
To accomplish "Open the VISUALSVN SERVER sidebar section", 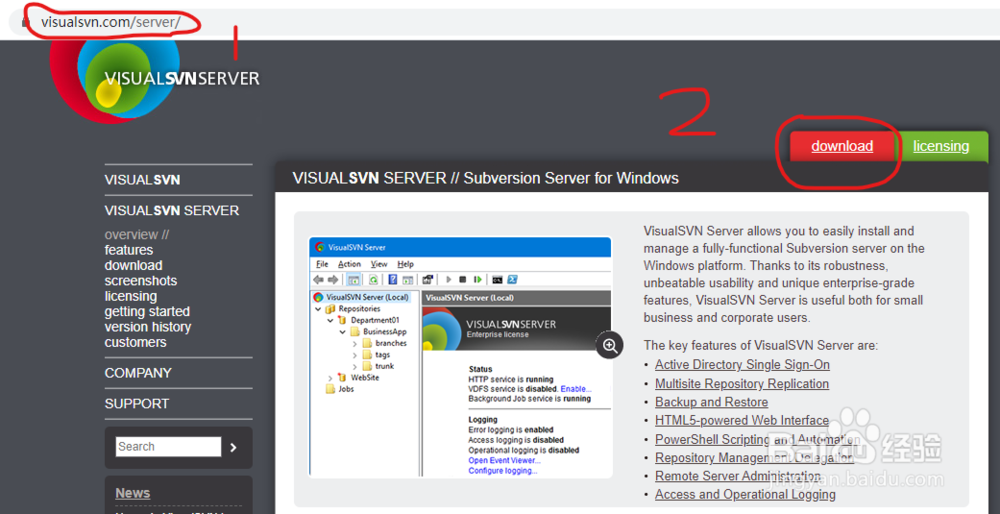I will click(172, 210).
